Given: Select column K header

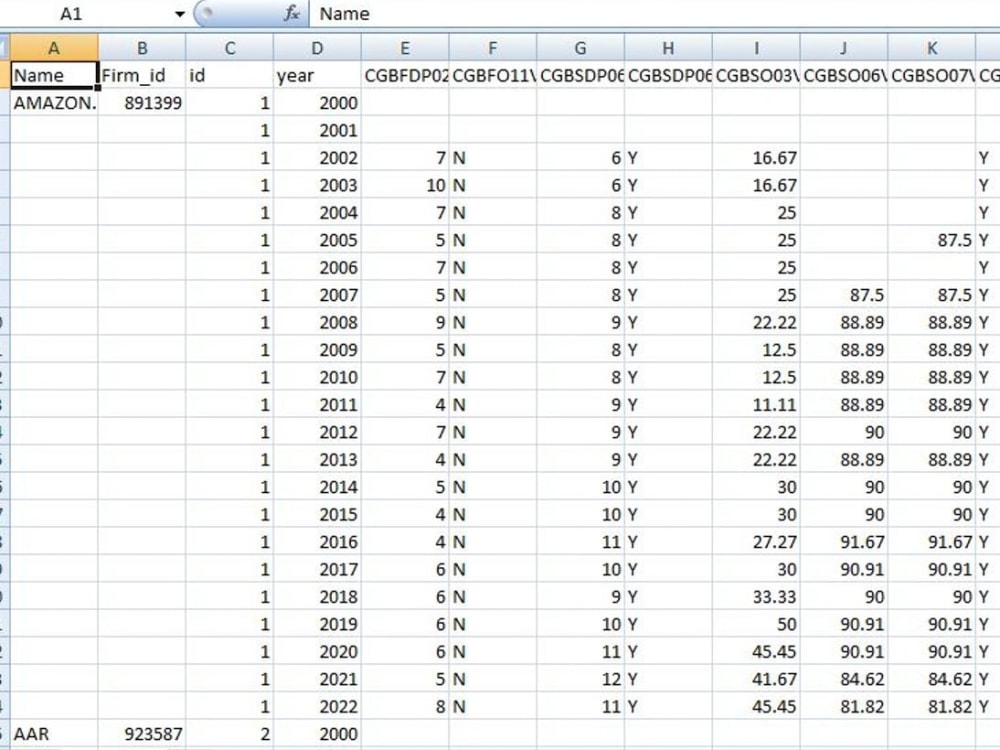Looking at the screenshot, I should 932,48.
